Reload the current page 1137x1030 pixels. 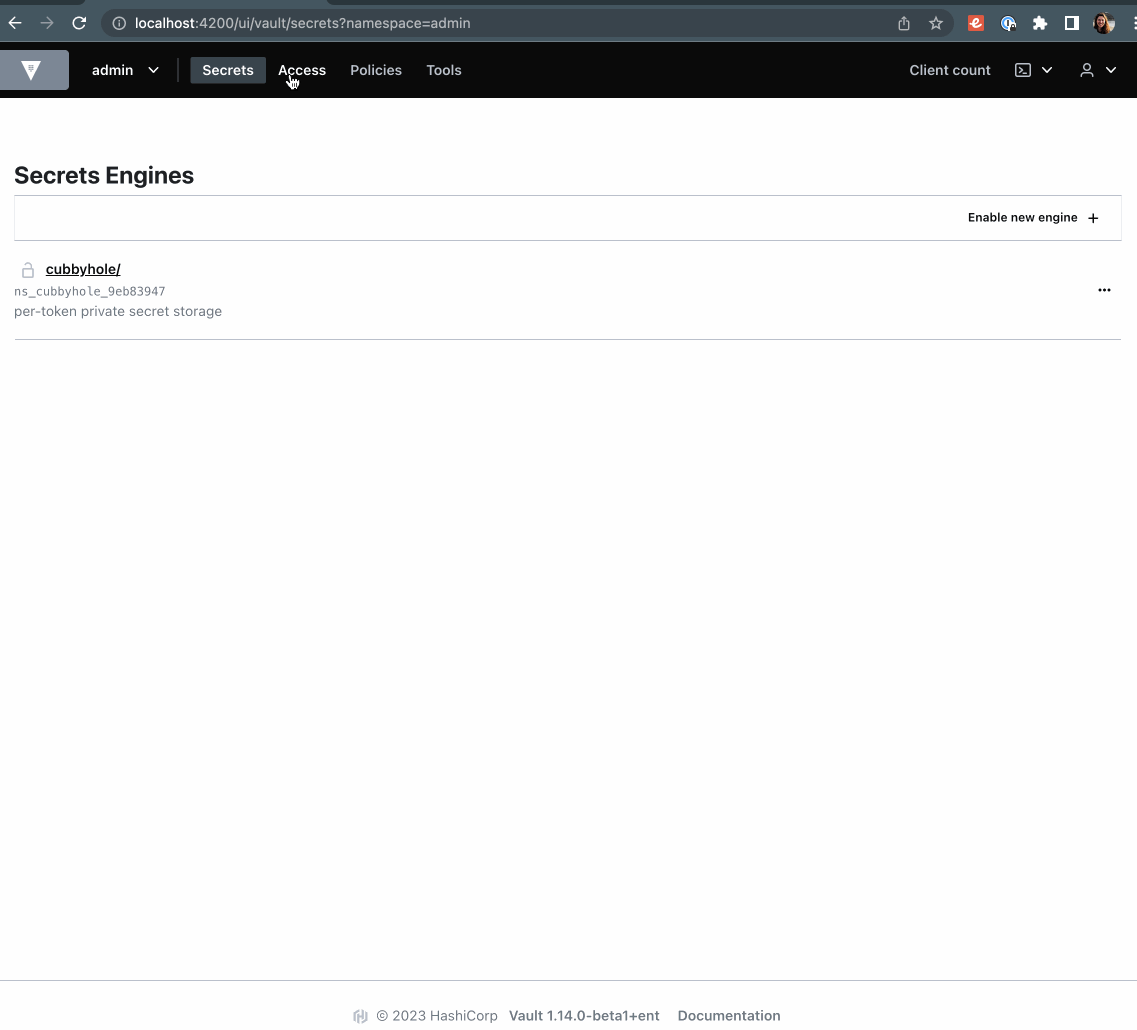[x=79, y=23]
